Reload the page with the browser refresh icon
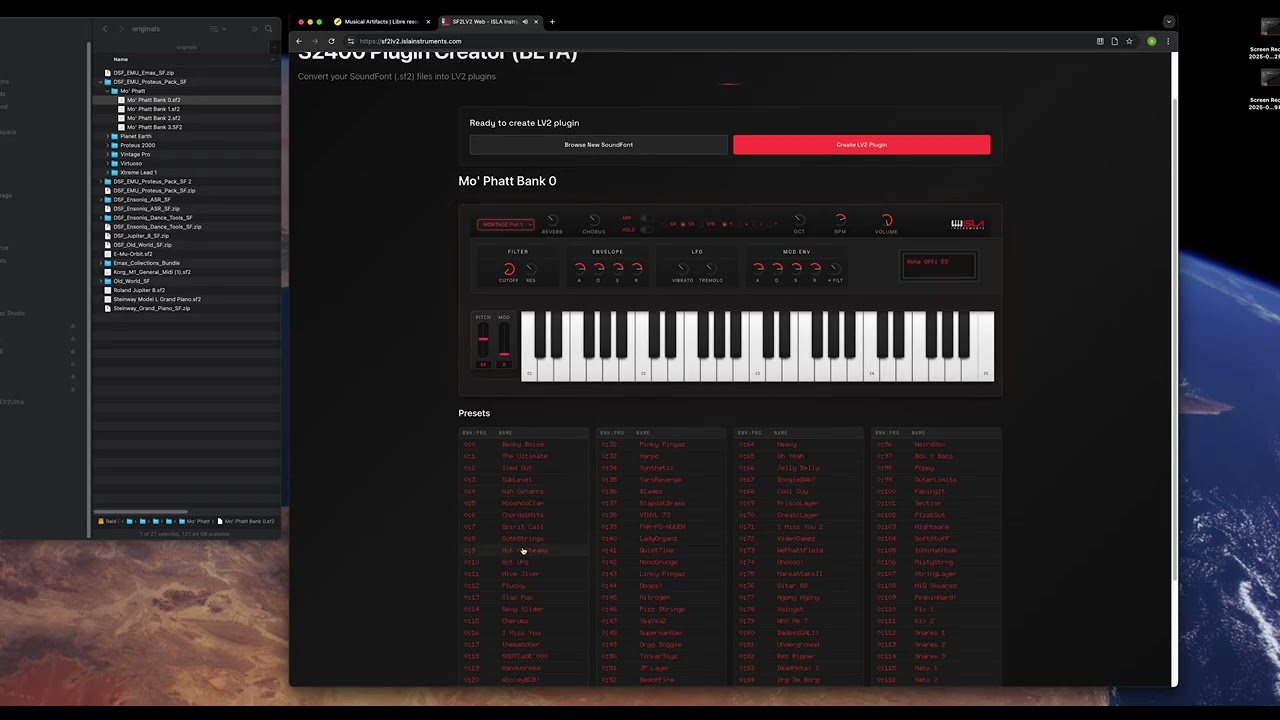1280x720 pixels. point(331,41)
